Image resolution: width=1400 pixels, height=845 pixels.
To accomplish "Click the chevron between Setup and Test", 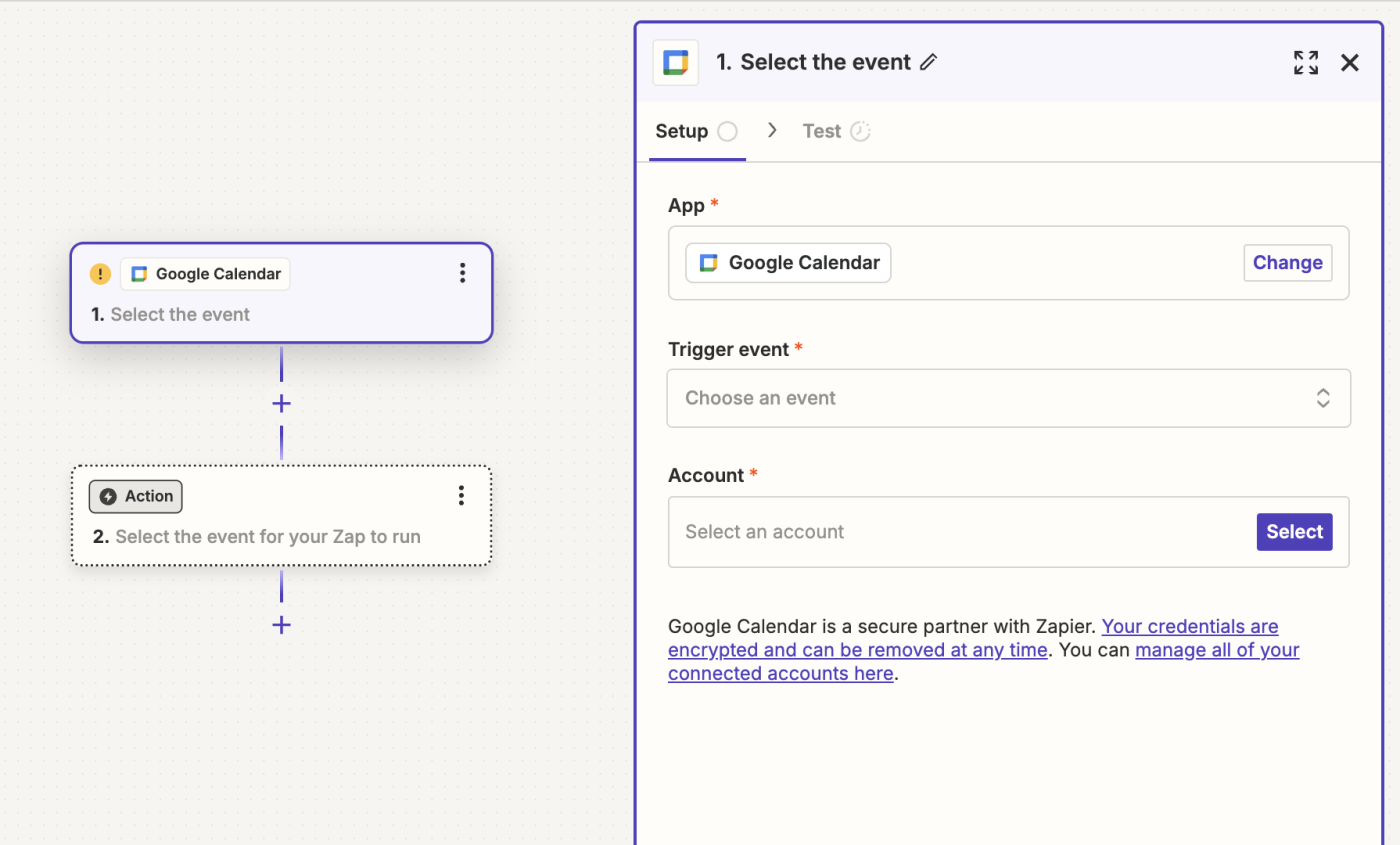I will click(772, 131).
